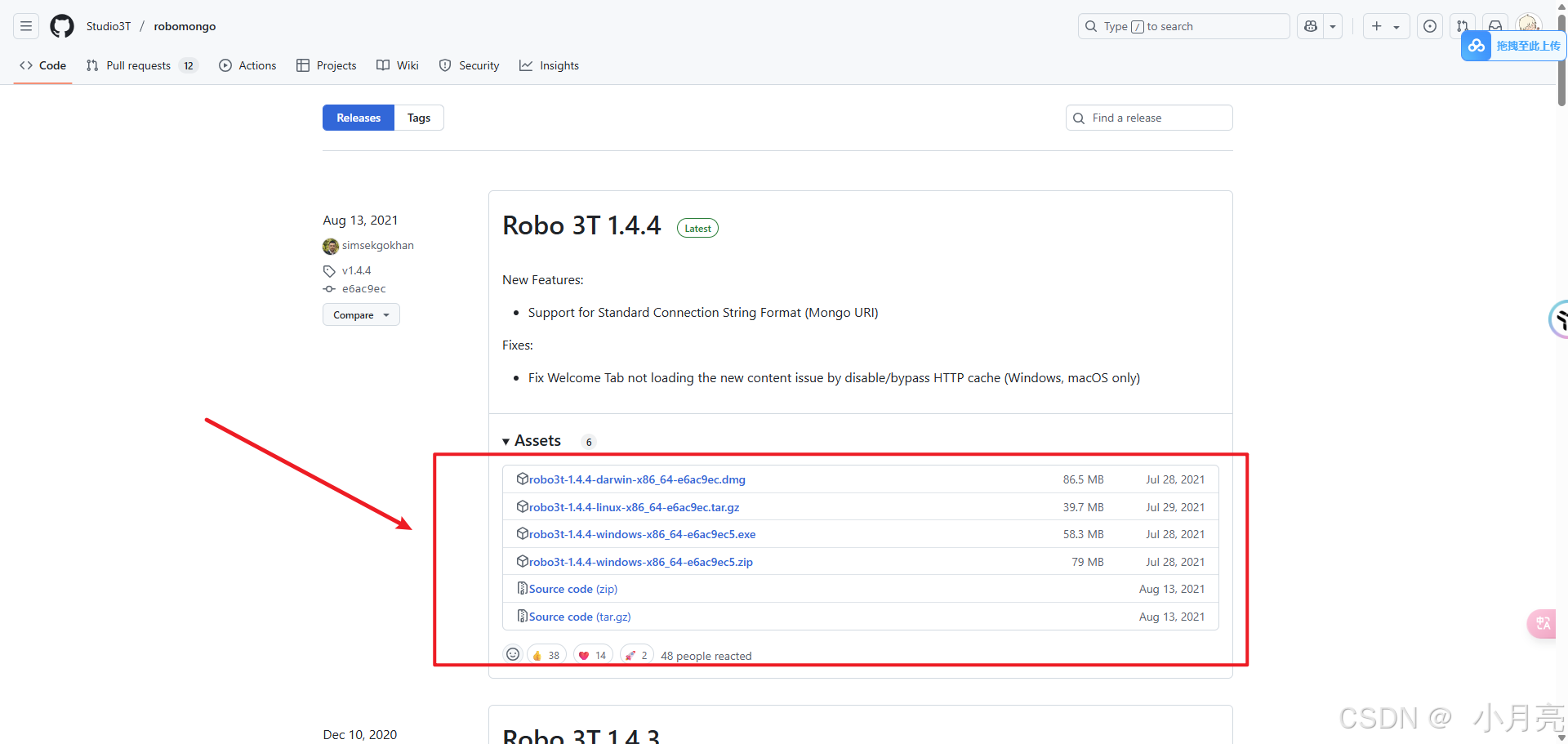Toggle the thumbs-up reaction with 38
This screenshot has height=744, width=1568.
(546, 655)
